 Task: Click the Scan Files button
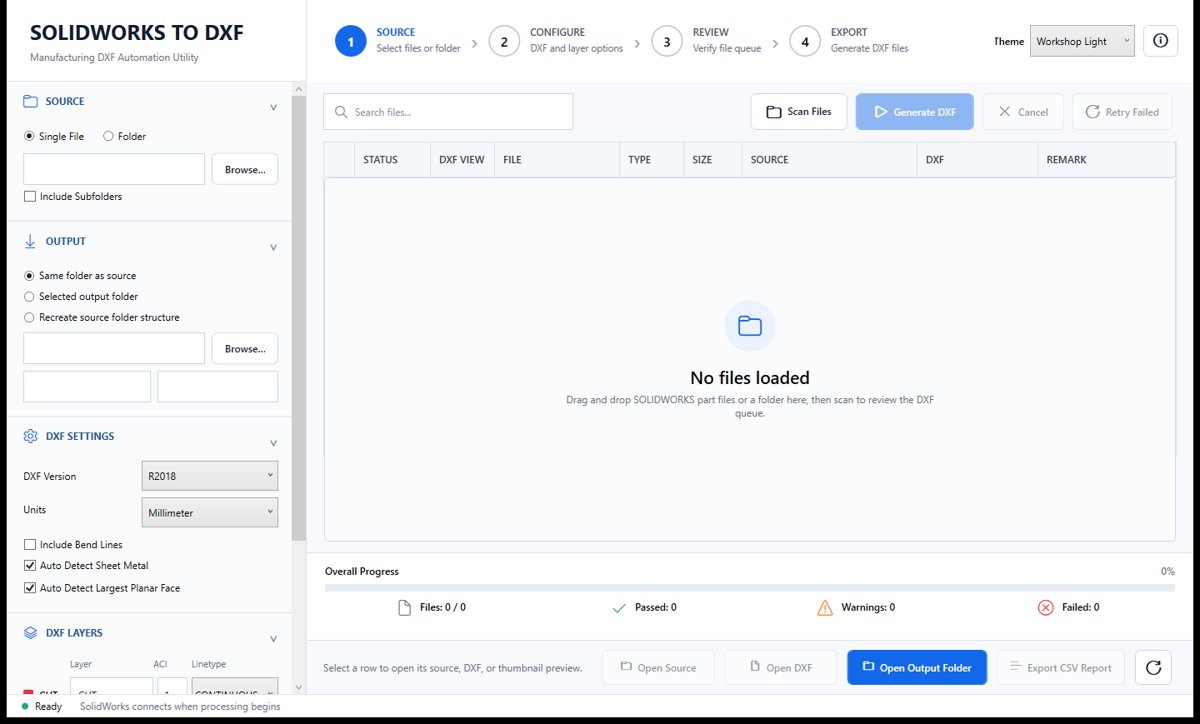799,112
